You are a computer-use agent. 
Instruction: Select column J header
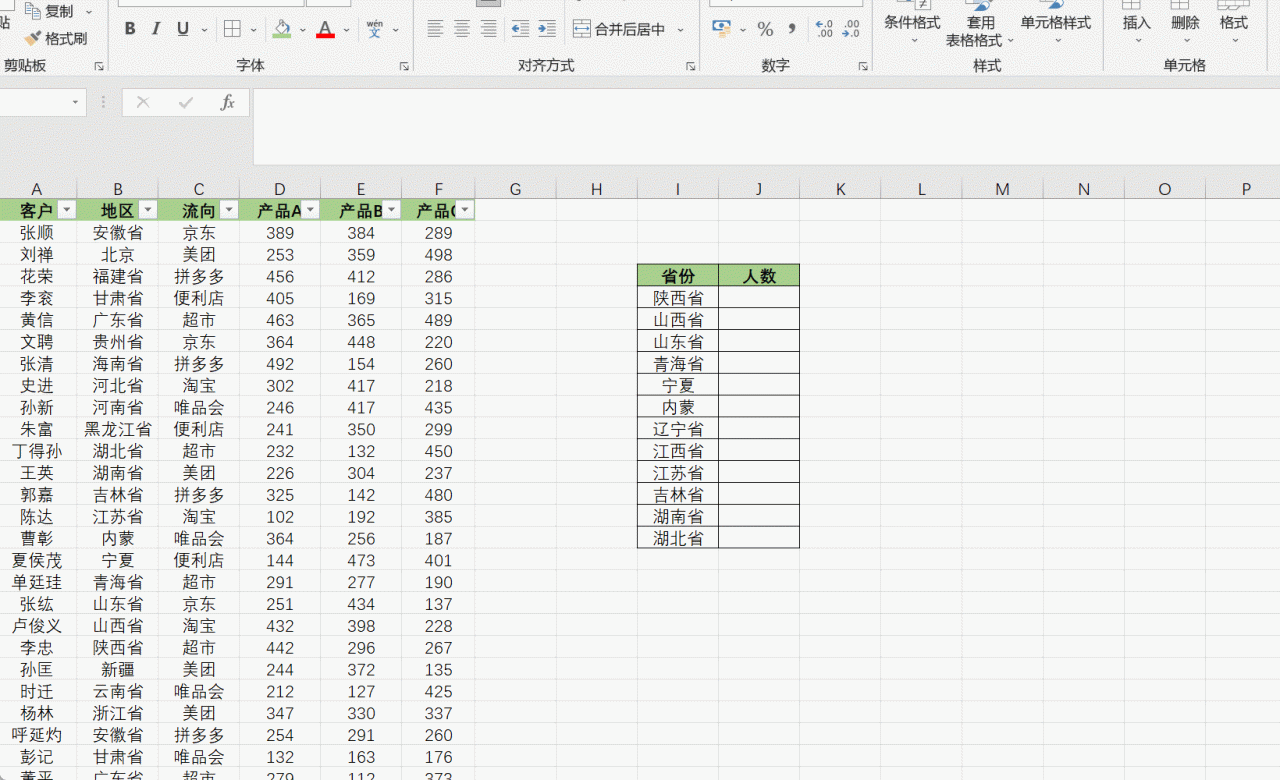point(759,189)
